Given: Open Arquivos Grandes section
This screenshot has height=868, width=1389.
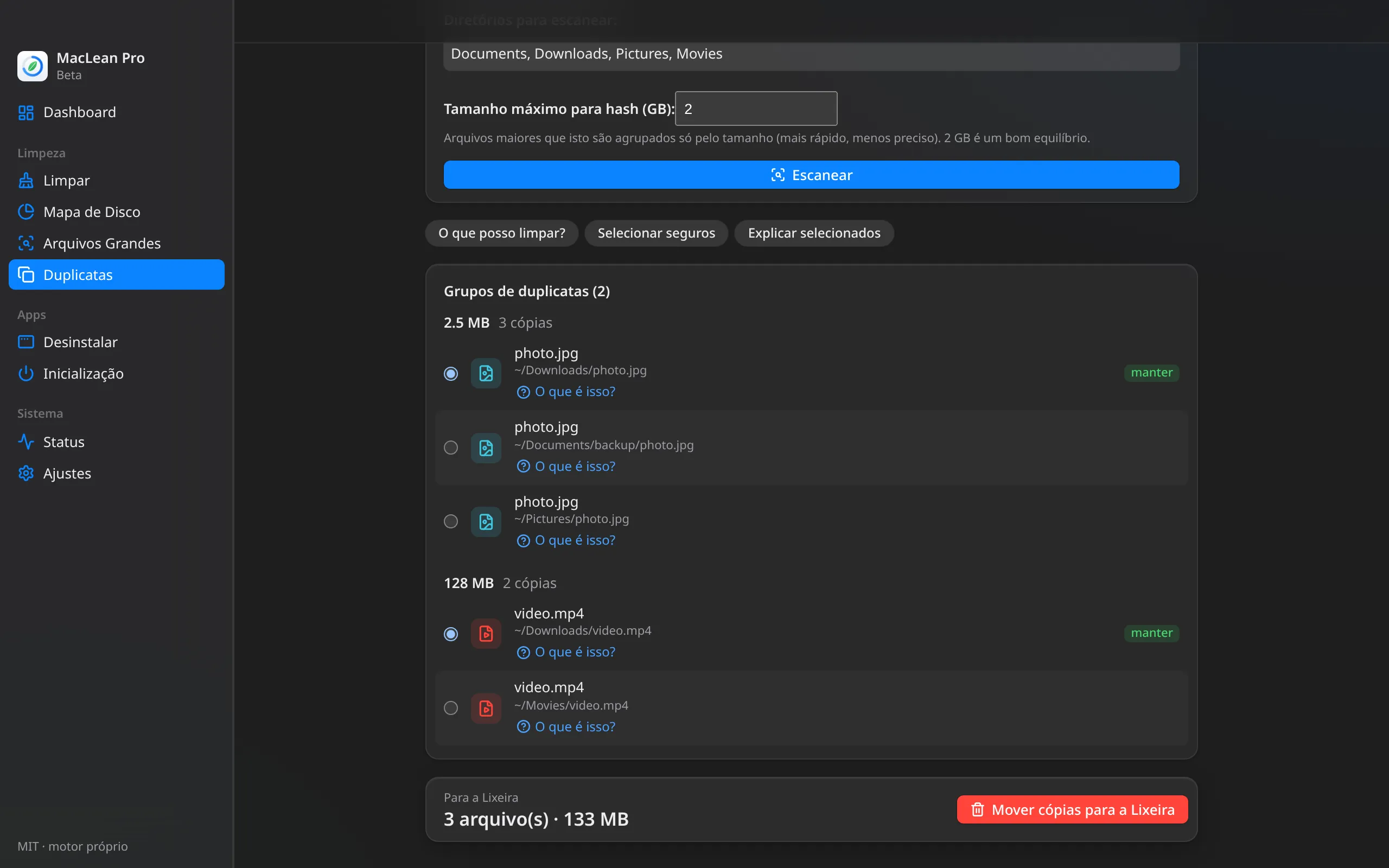Looking at the screenshot, I should pos(117,244).
